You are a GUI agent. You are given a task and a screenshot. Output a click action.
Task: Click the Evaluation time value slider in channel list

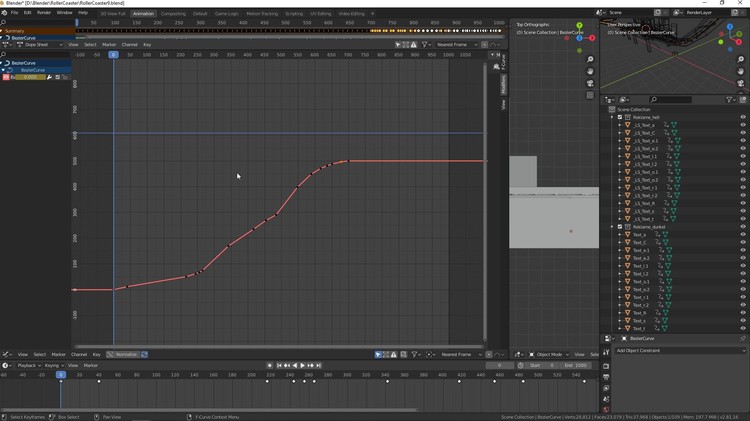pos(30,77)
